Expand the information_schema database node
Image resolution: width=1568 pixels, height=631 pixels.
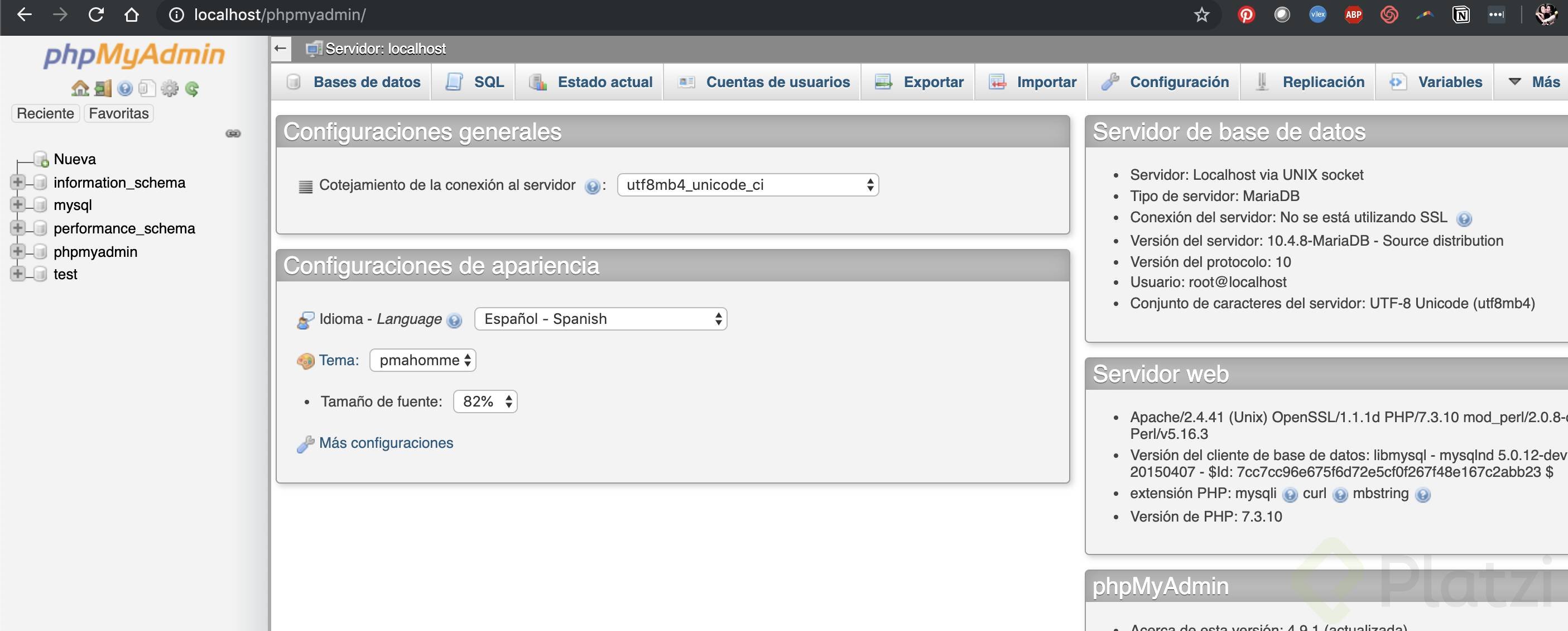point(17,182)
